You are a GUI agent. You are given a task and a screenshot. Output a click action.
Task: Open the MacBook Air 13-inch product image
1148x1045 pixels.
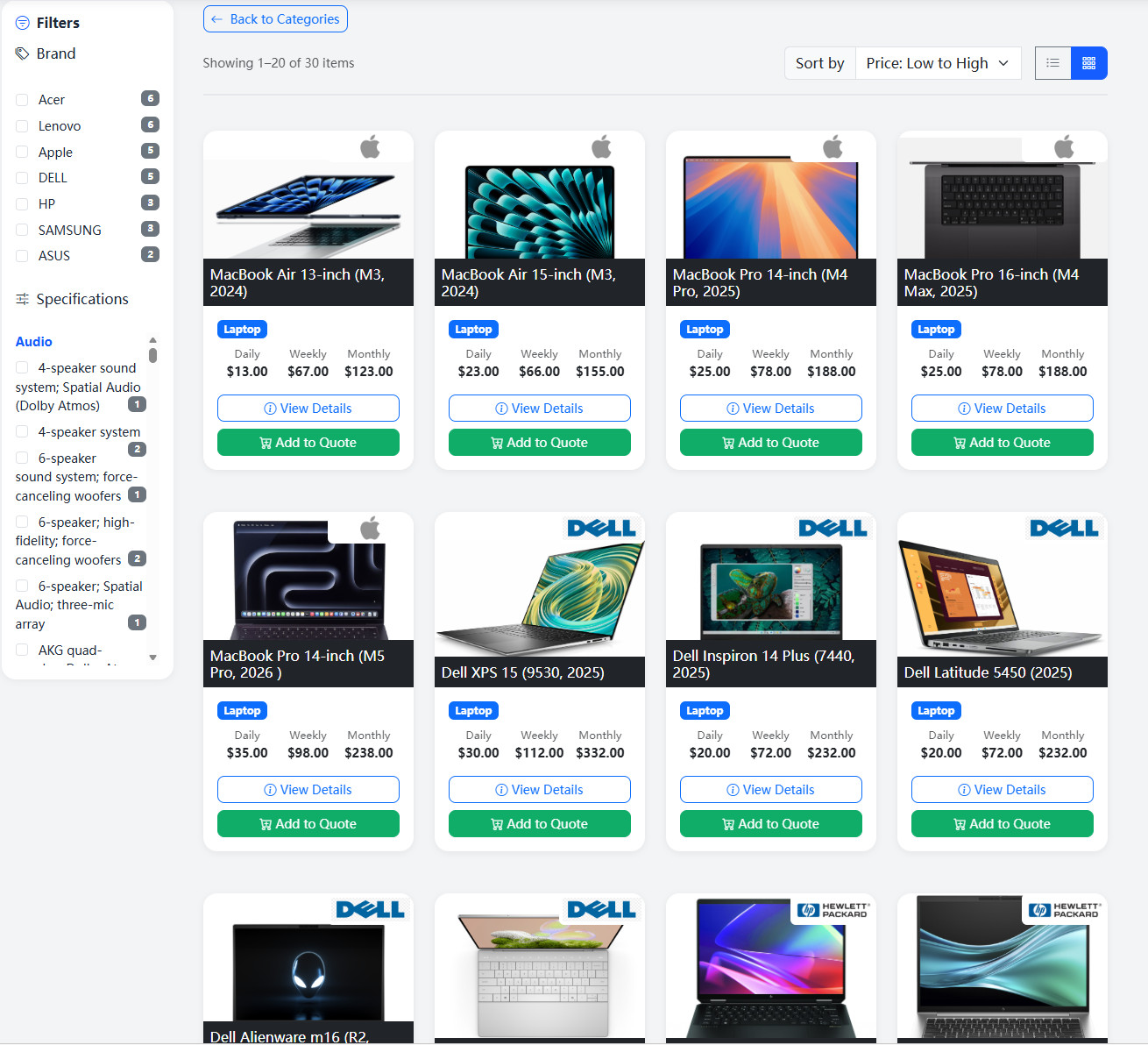click(308, 210)
